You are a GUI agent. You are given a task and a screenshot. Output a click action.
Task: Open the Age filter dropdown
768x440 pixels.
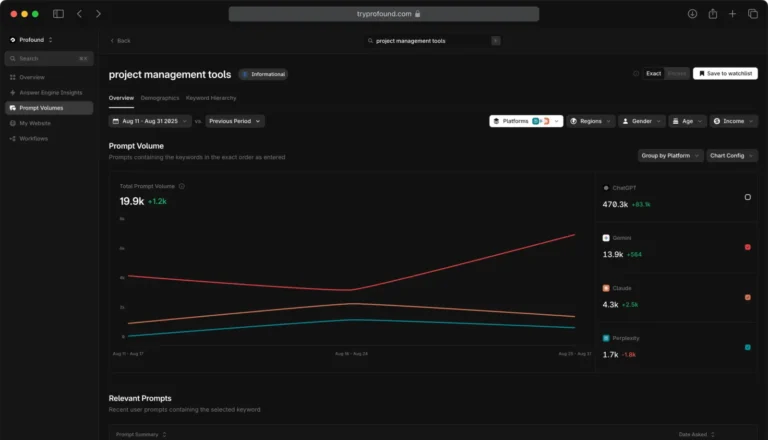point(687,121)
